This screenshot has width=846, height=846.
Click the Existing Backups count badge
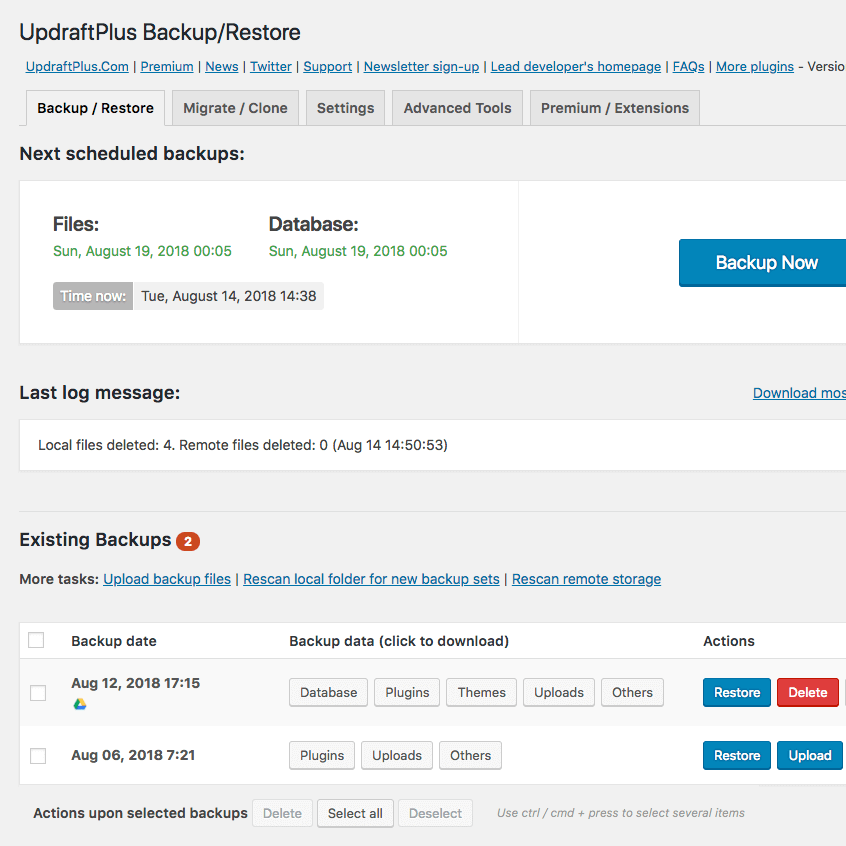pos(188,541)
